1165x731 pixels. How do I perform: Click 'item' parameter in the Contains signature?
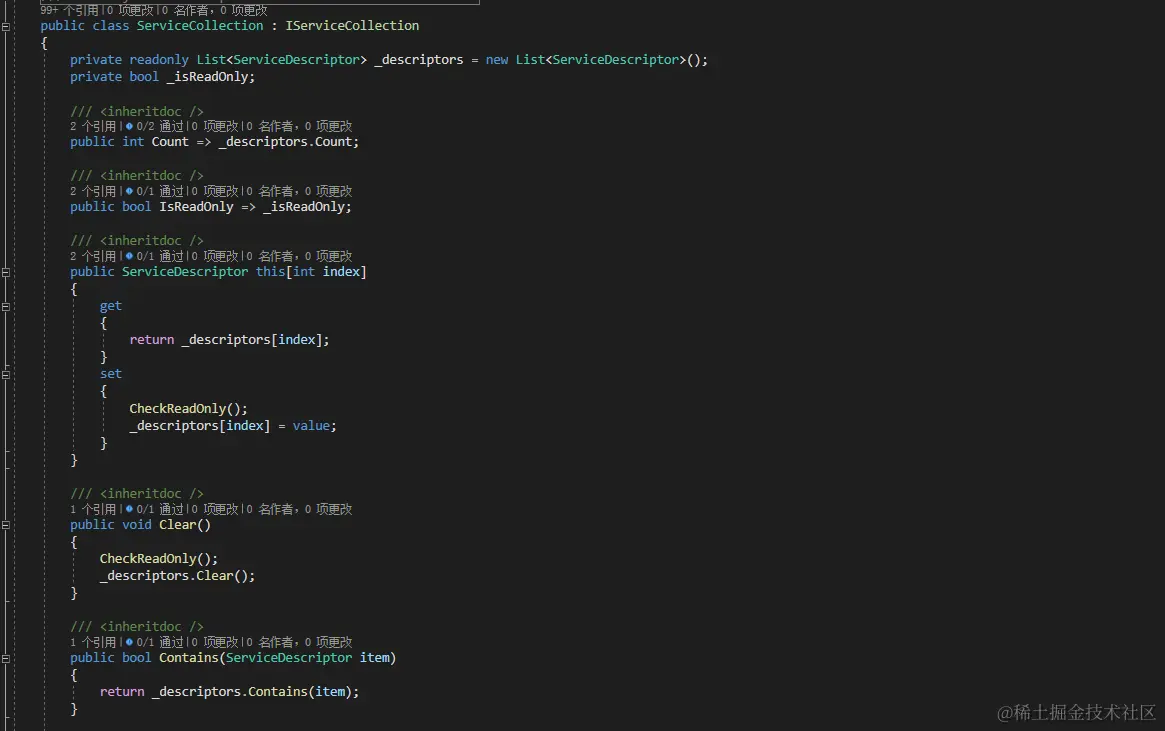374,657
